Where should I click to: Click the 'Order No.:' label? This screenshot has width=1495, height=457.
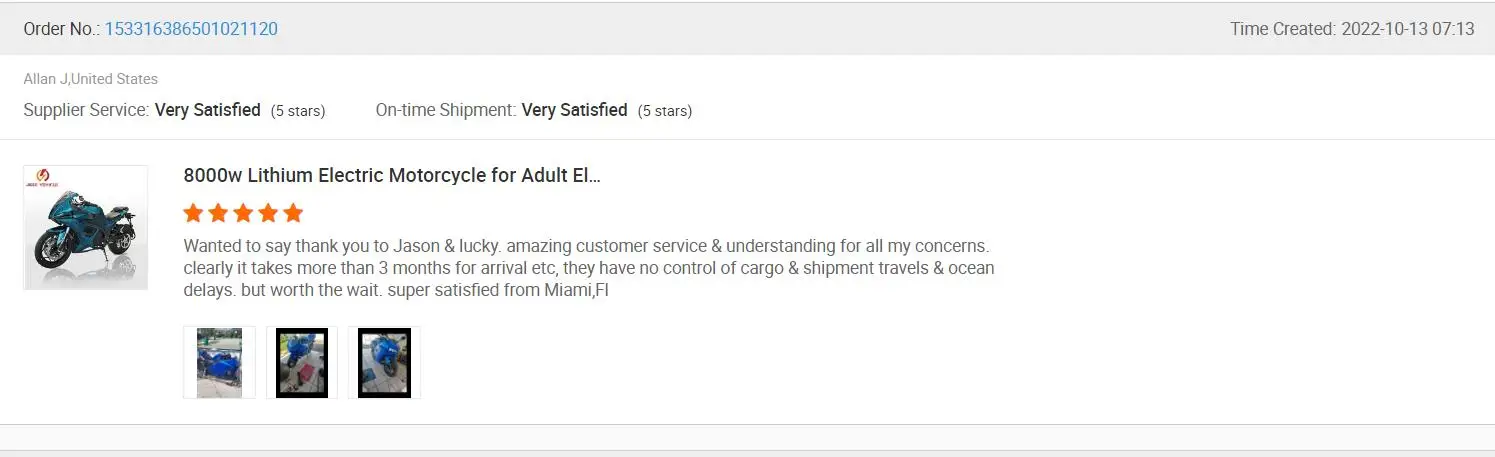click(62, 29)
